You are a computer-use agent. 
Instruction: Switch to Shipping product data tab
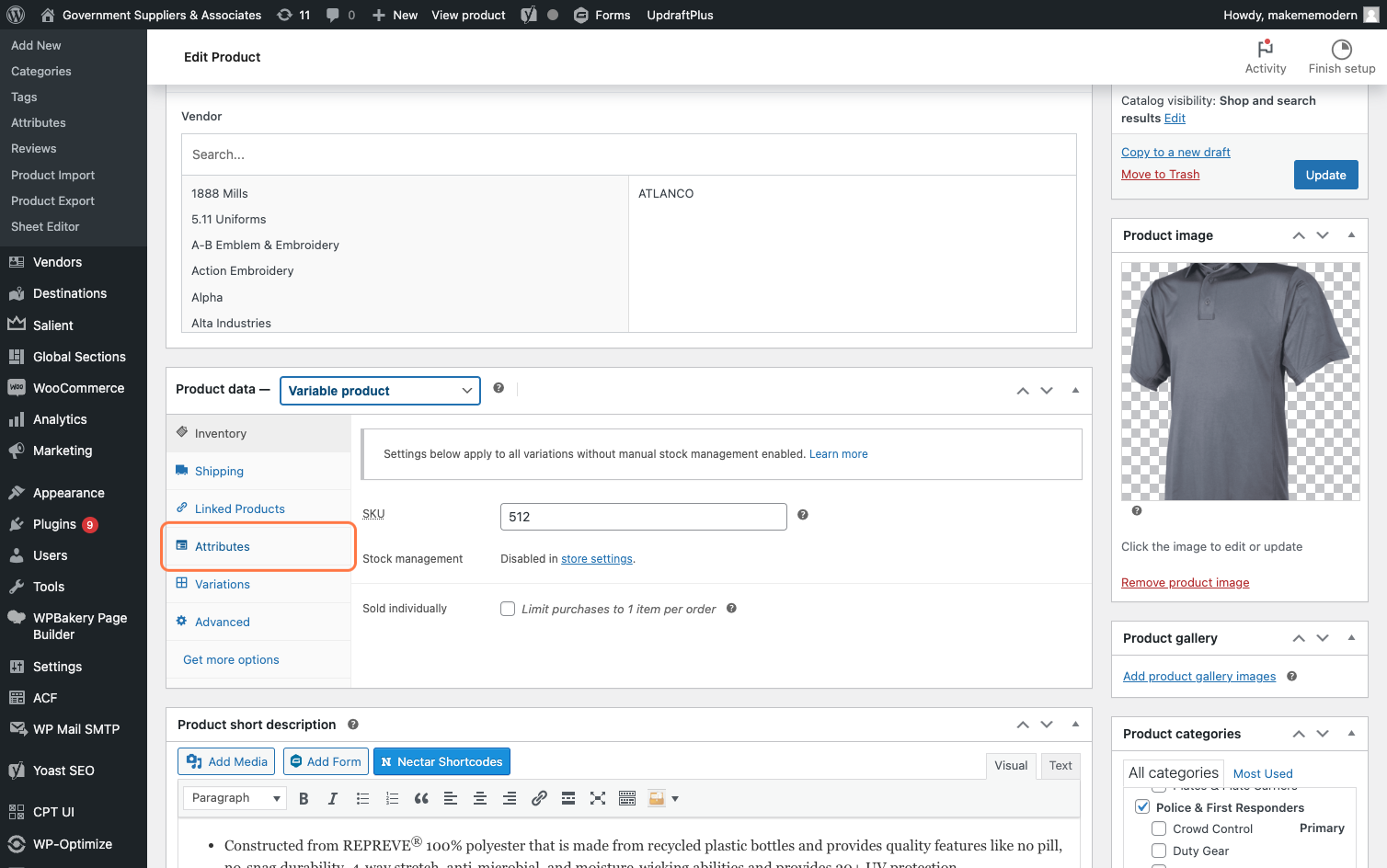tap(258, 471)
